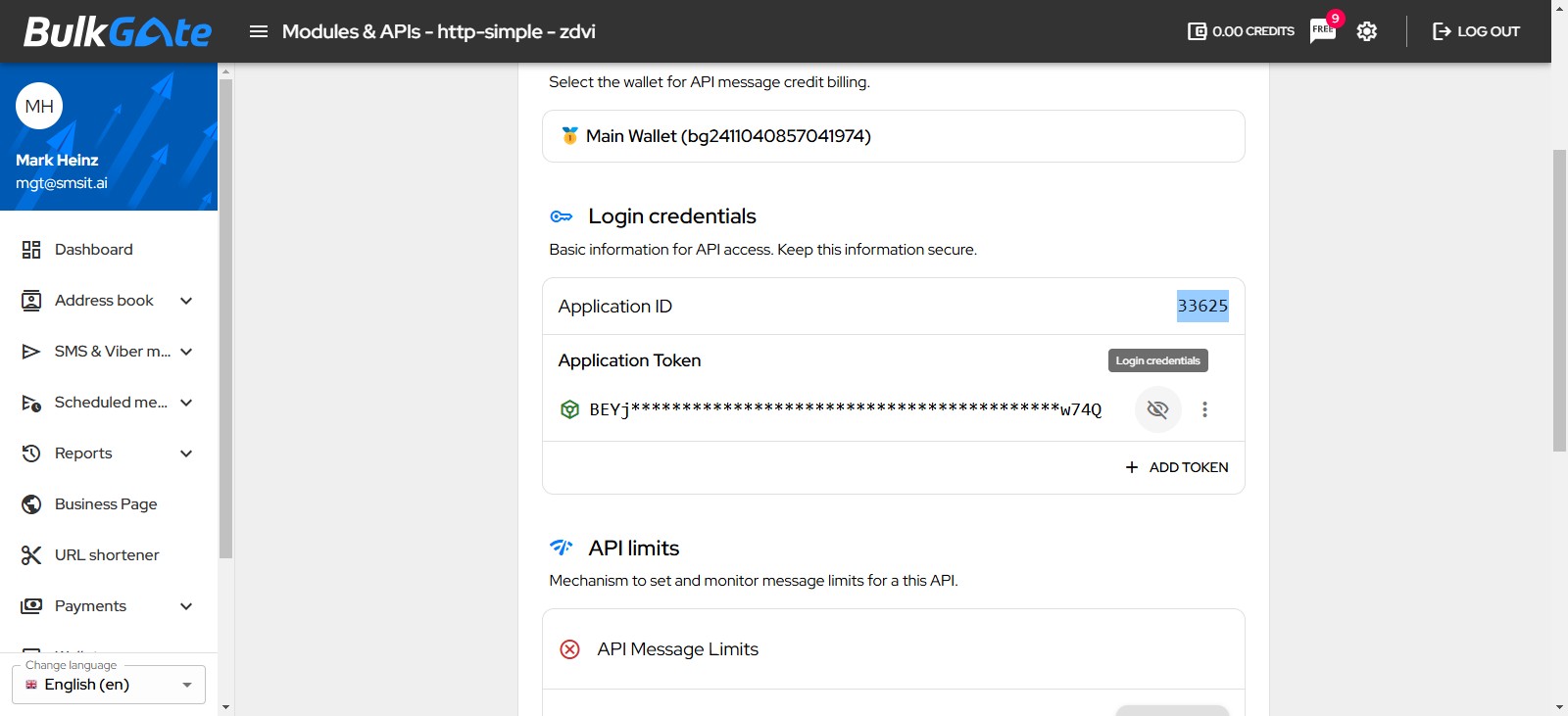Screen dimensions: 1568x716
Task: Open the free messages chat notification icon
Action: coord(1323,30)
